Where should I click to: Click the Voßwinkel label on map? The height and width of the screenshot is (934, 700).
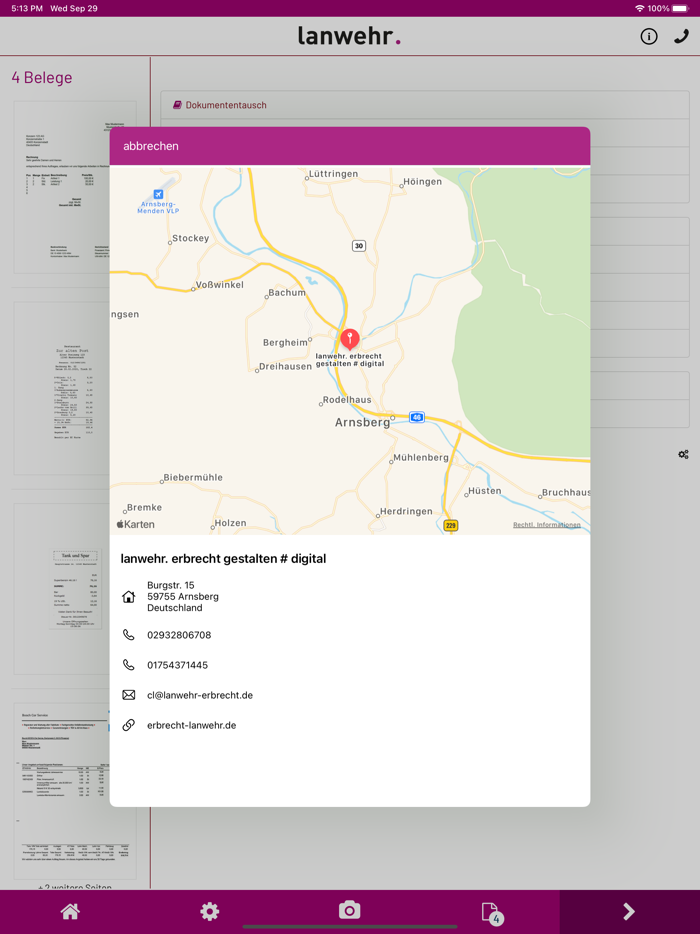[220, 285]
